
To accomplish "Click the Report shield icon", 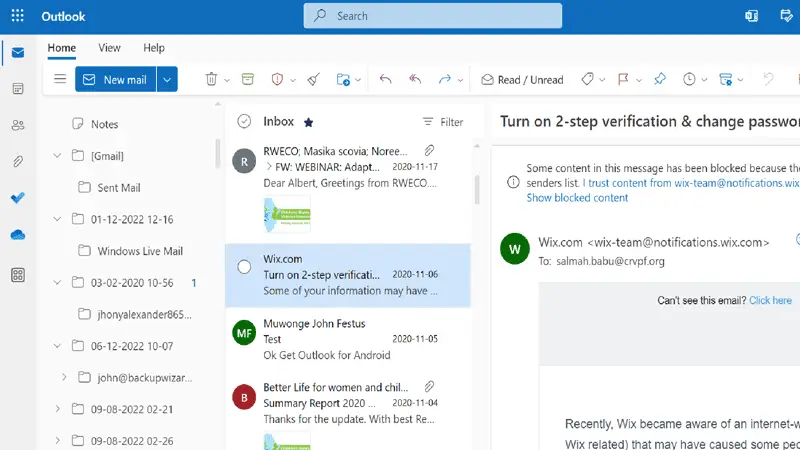I will 277,79.
